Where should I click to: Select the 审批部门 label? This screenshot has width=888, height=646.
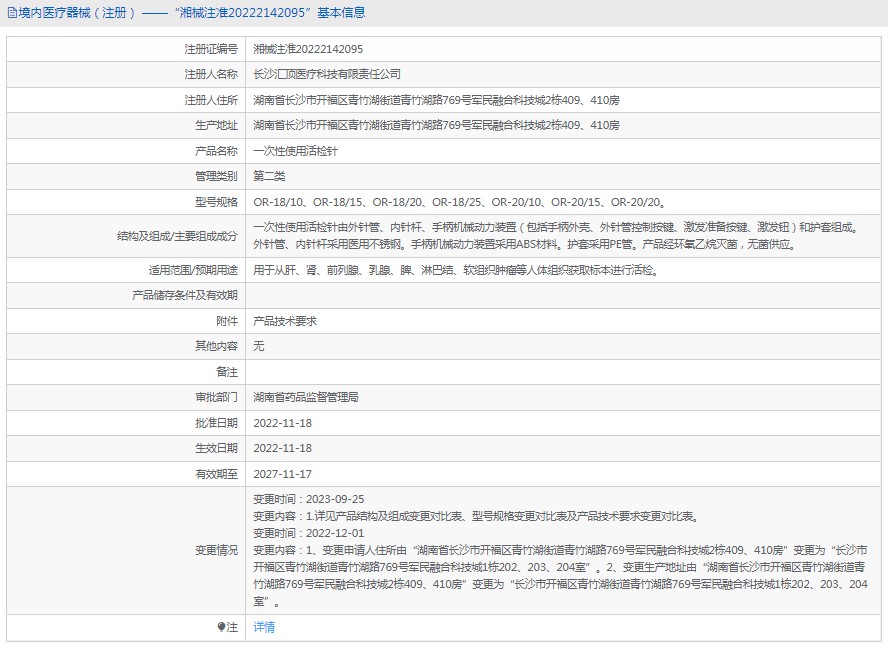(x=216, y=397)
